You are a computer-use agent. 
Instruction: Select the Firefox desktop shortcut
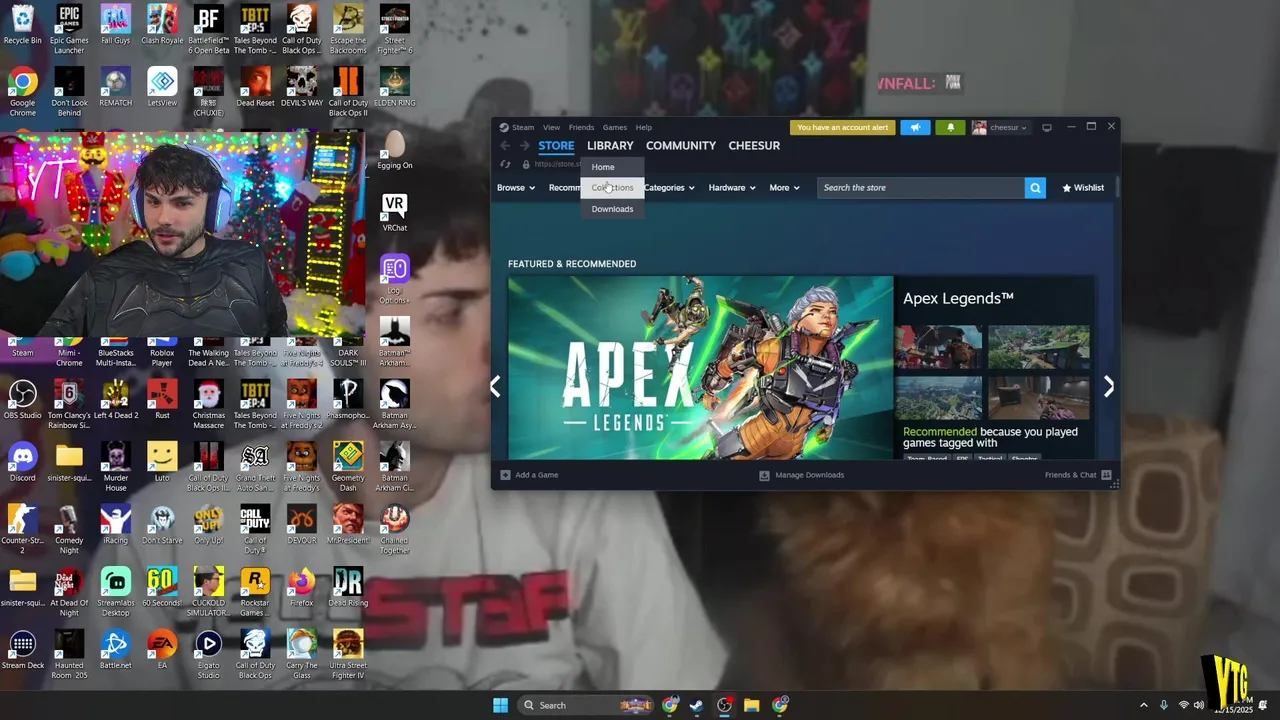click(x=301, y=587)
